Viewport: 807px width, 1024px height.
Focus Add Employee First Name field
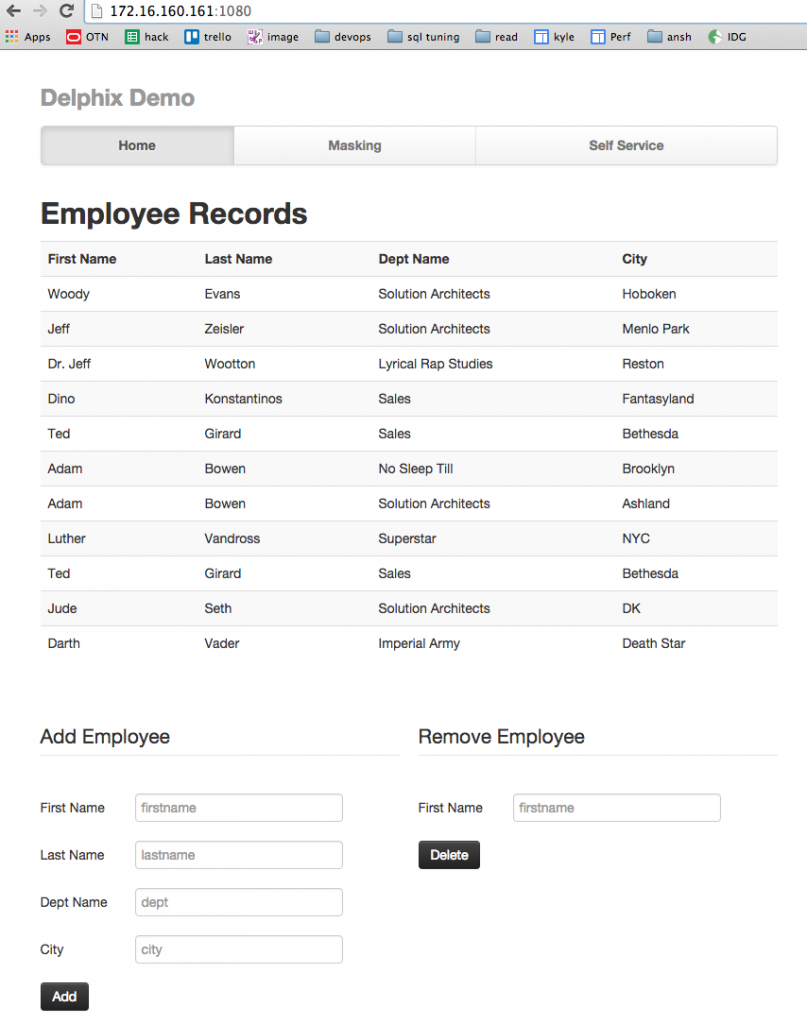tap(238, 807)
